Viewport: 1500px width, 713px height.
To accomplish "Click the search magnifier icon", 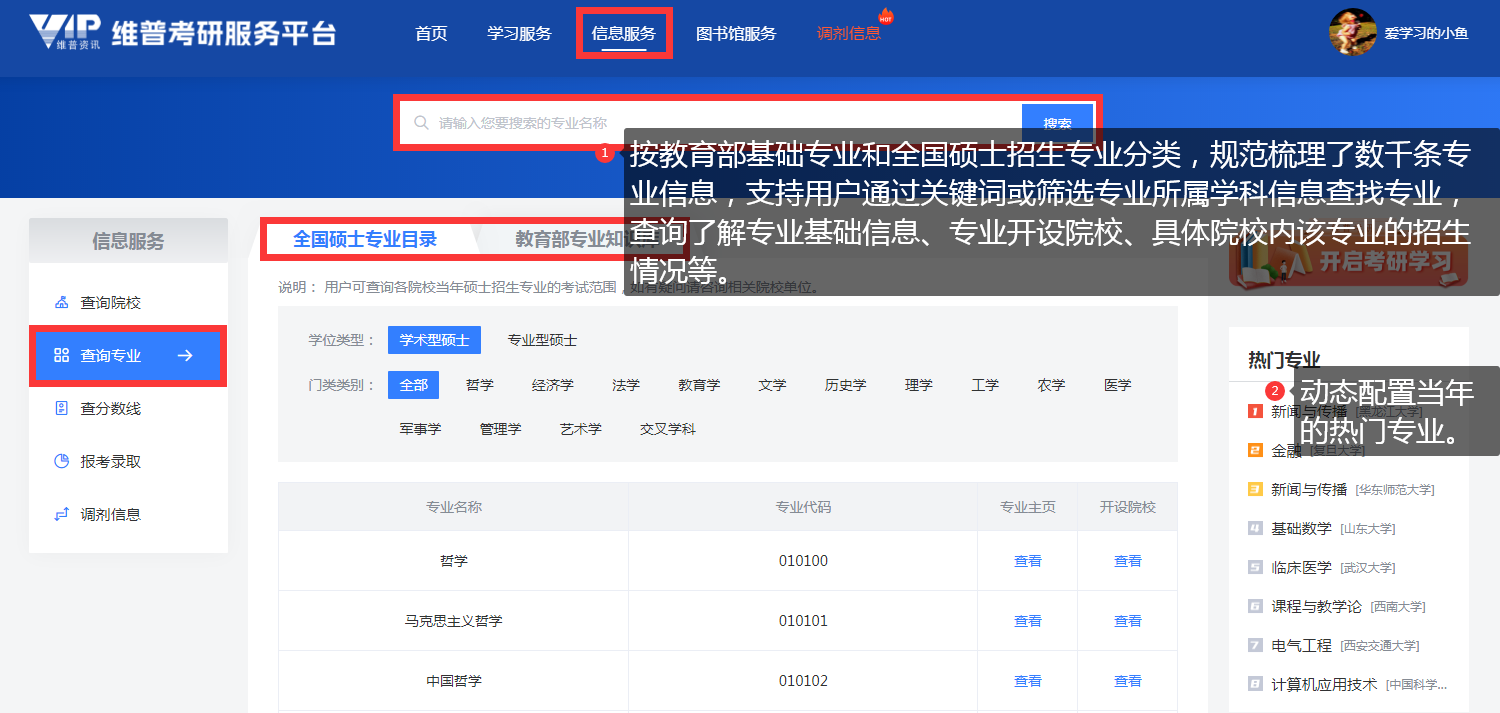I will click(421, 123).
